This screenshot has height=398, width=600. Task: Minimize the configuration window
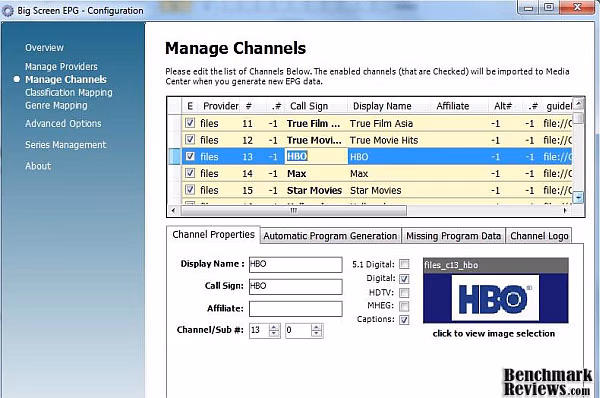(528, 8)
